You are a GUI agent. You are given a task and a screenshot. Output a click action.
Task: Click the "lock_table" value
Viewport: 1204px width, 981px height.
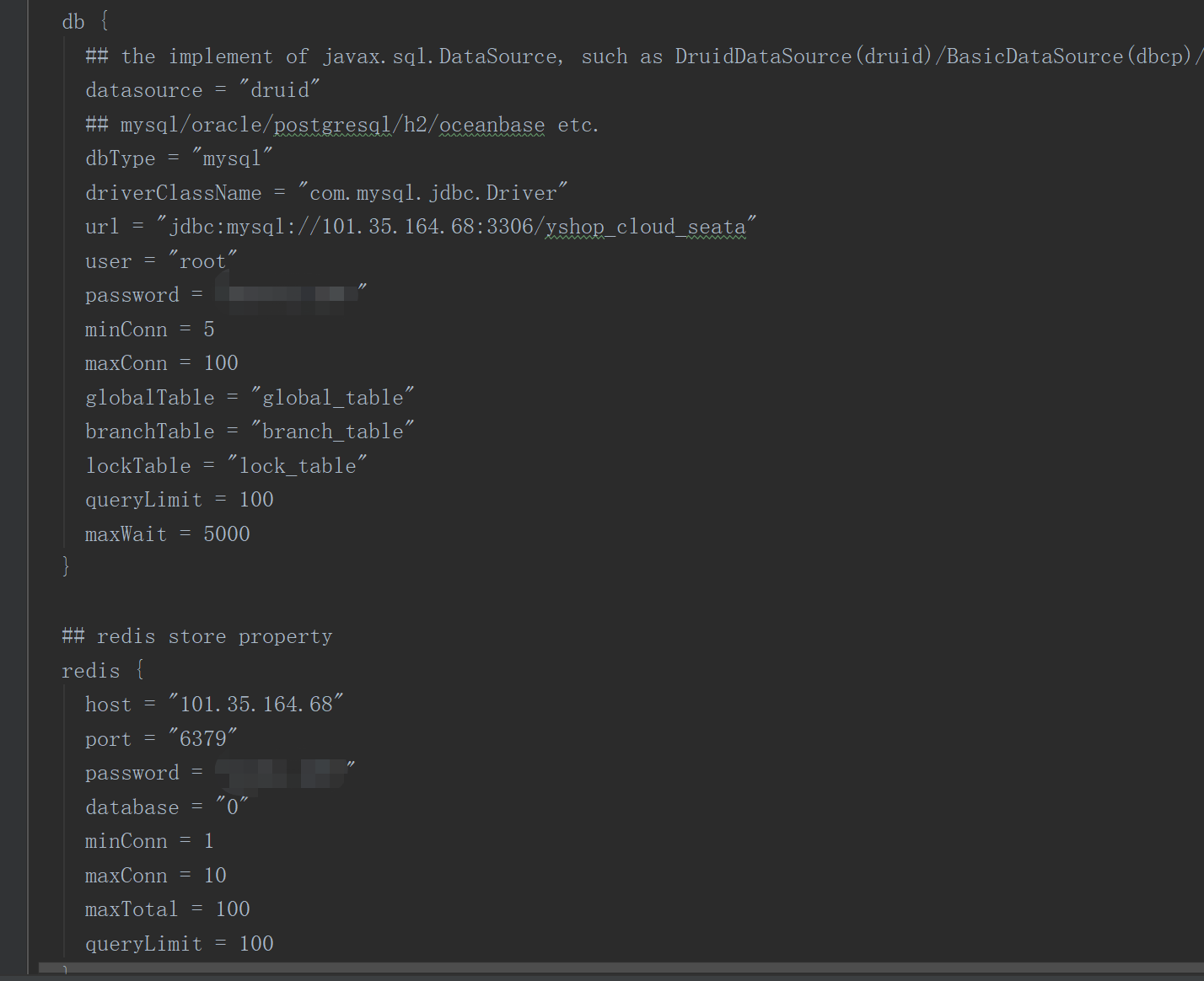click(298, 466)
